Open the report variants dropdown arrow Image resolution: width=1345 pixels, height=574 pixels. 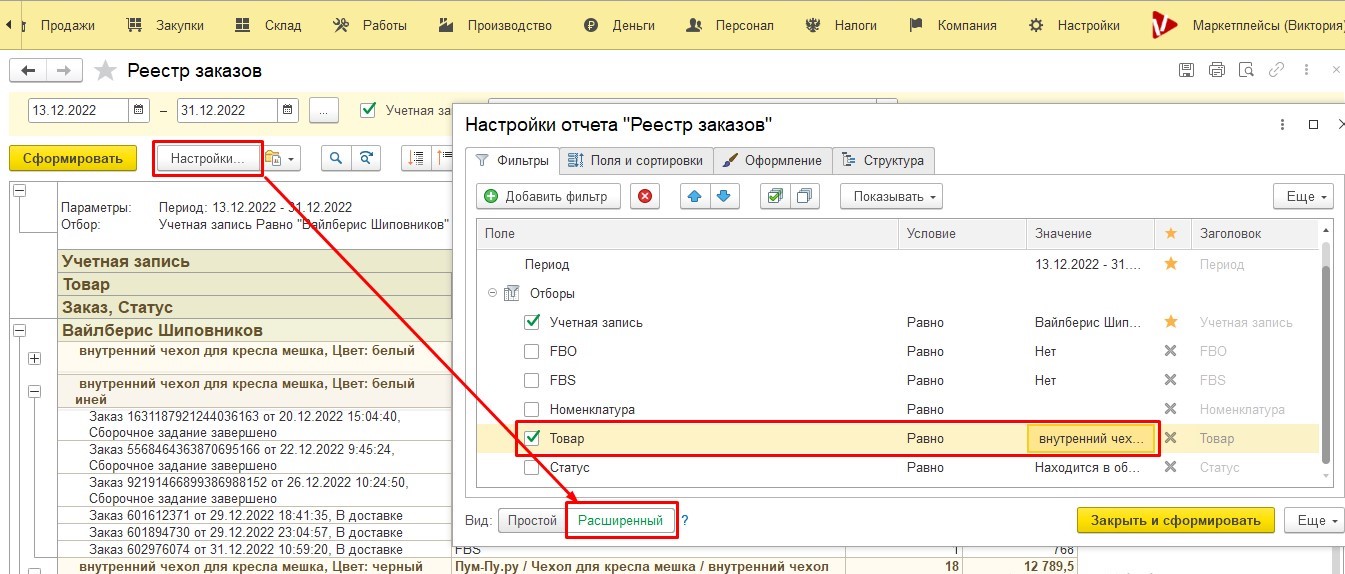tap(291, 158)
